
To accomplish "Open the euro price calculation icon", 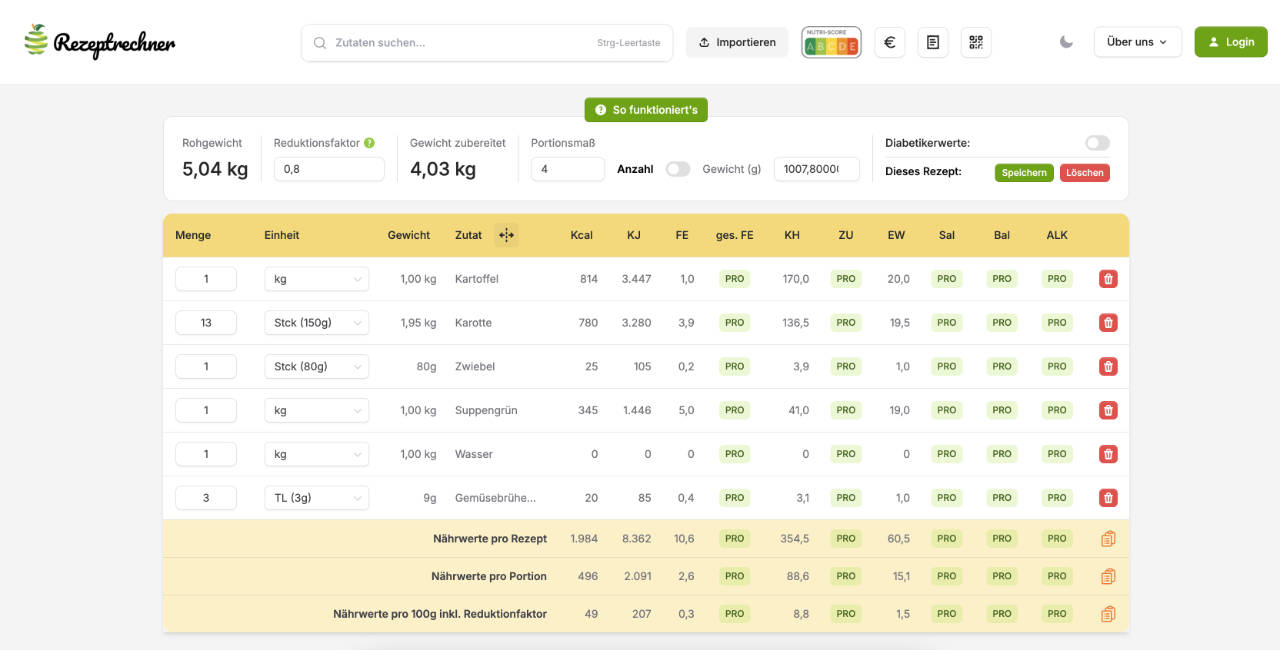I will click(890, 42).
